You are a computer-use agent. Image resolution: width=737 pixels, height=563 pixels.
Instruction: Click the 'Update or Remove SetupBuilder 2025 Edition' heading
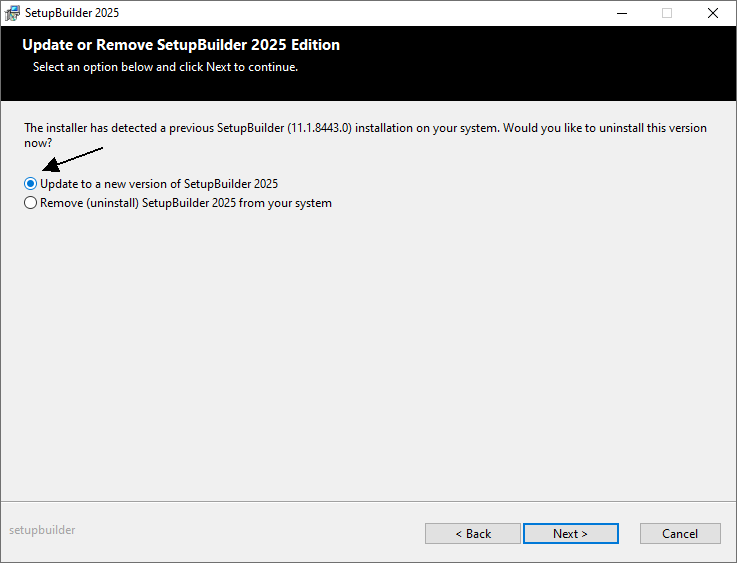point(181,45)
